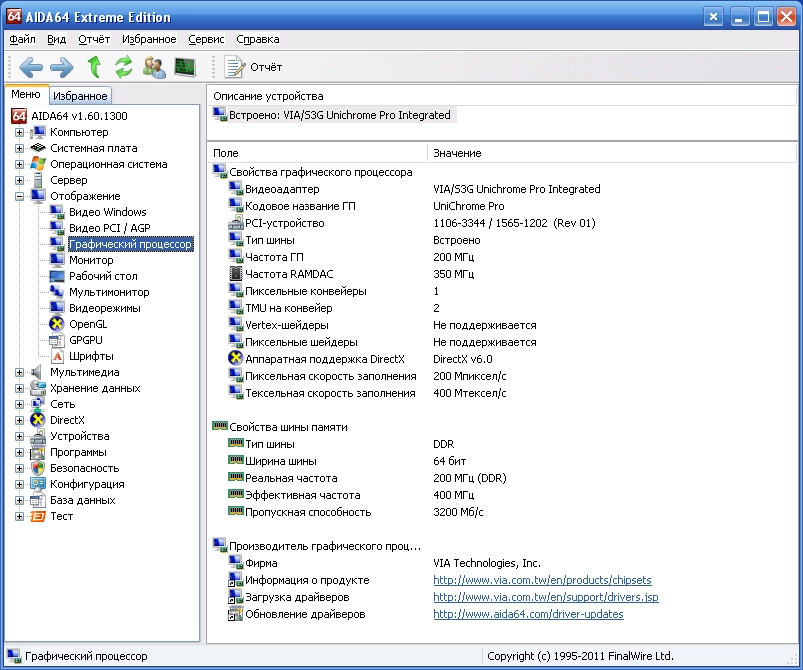Click the green Up level arrow
Viewport: 803px width, 670px height.
coord(94,67)
